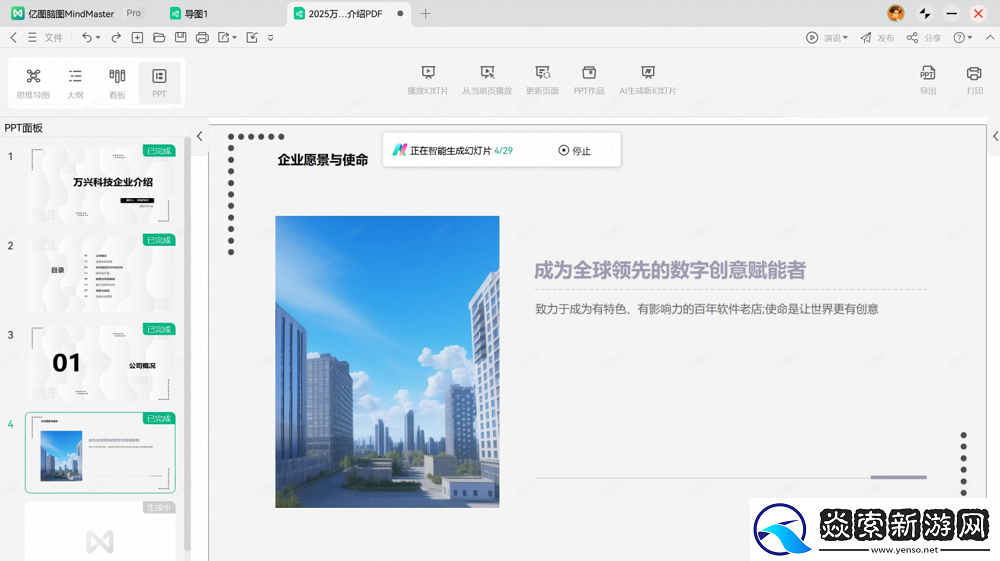The width and height of the screenshot is (1000, 561).
Task: Open the user avatar profile
Action: (896, 13)
